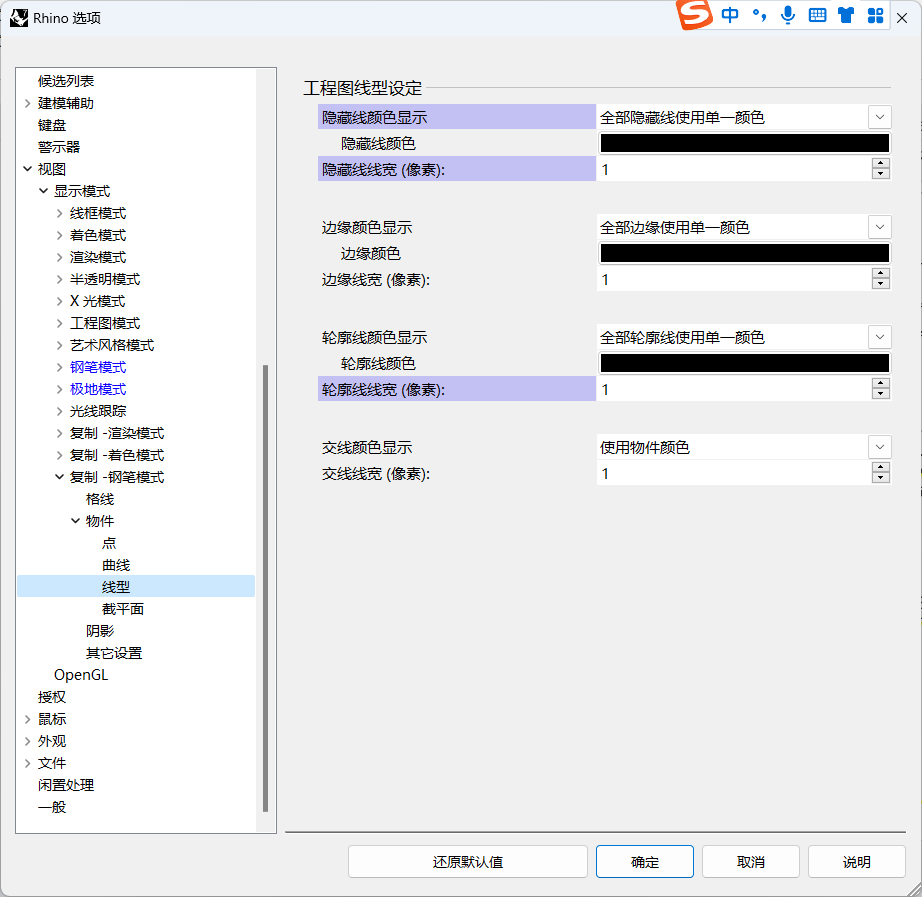Expand the 着色模式 node

(x=59, y=235)
